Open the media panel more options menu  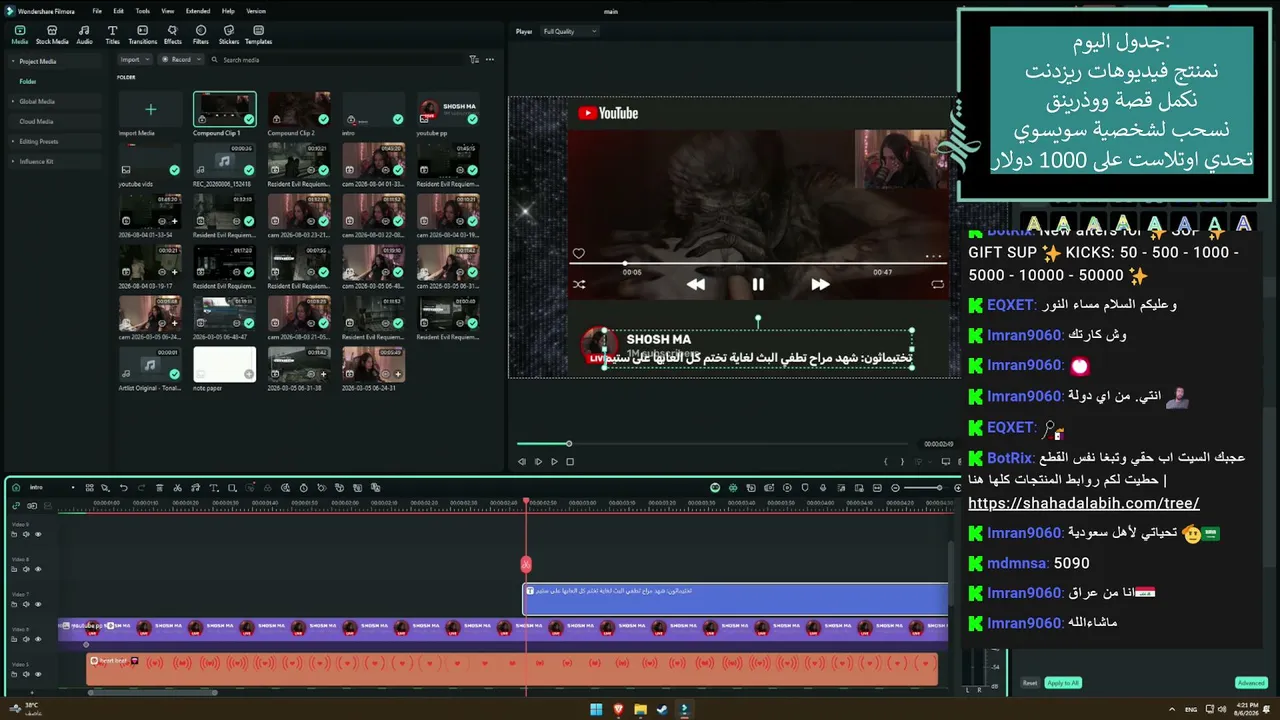point(490,60)
